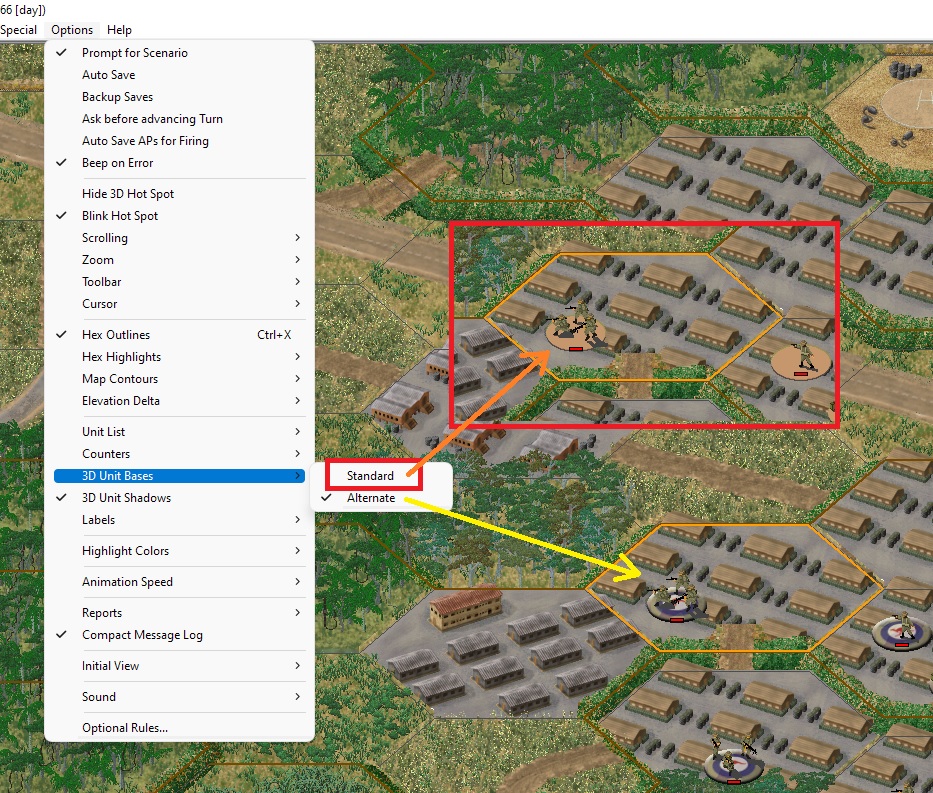This screenshot has width=933, height=793.
Task: Toggle Hex Outlines option
Action: tap(179, 335)
